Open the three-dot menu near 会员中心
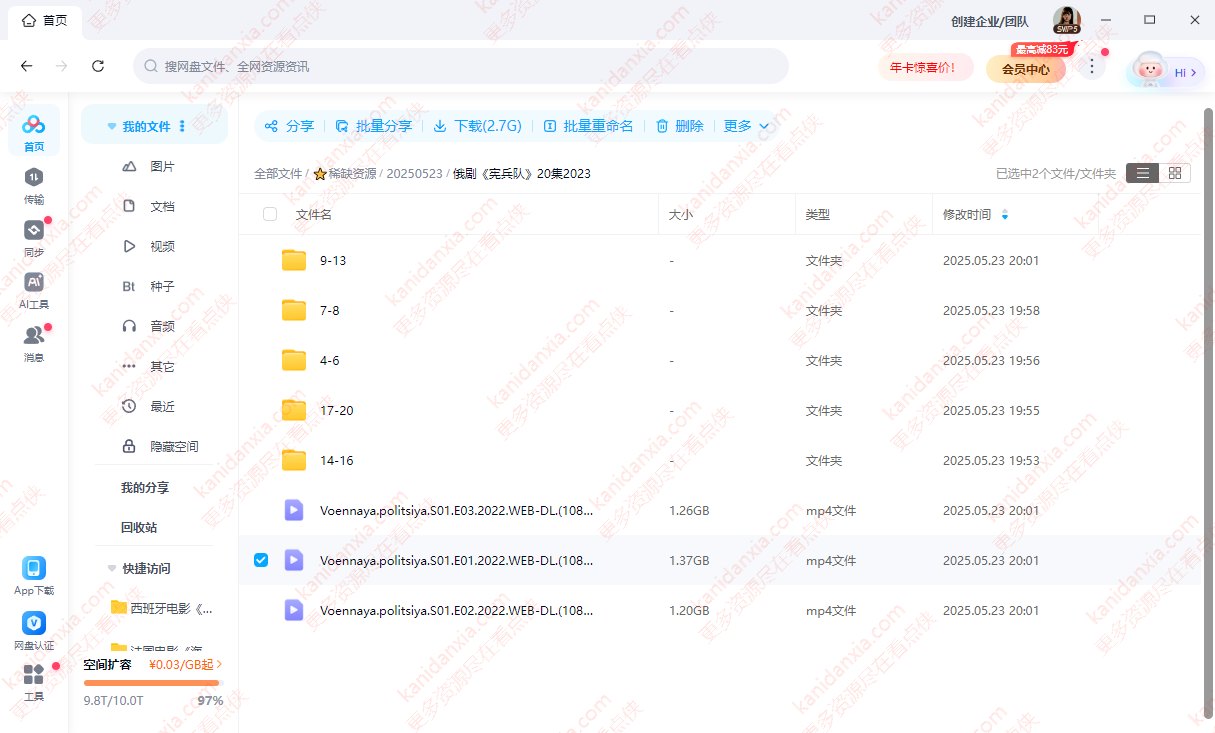 click(1092, 66)
